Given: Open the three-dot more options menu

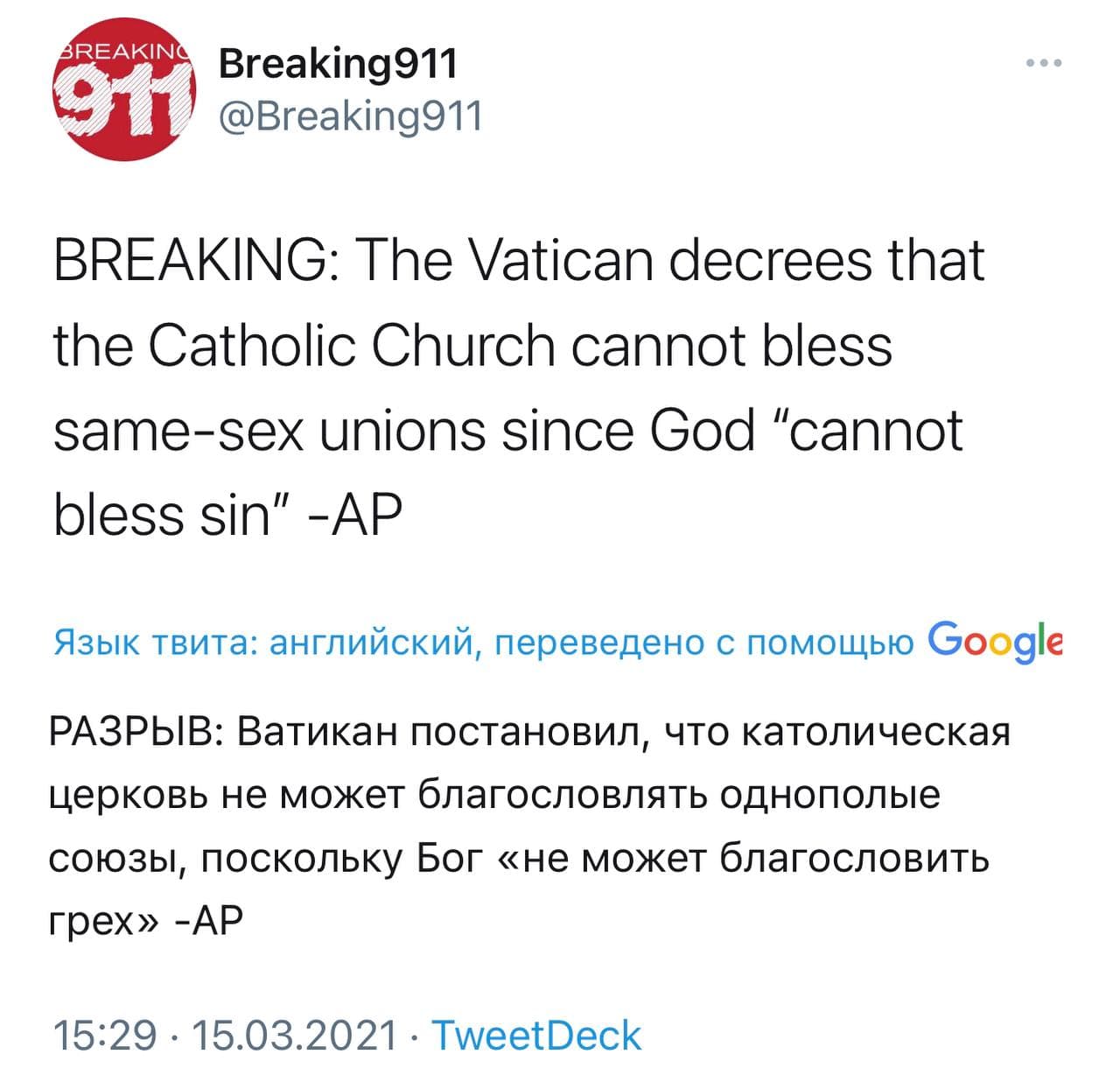Looking at the screenshot, I should click(x=1046, y=63).
